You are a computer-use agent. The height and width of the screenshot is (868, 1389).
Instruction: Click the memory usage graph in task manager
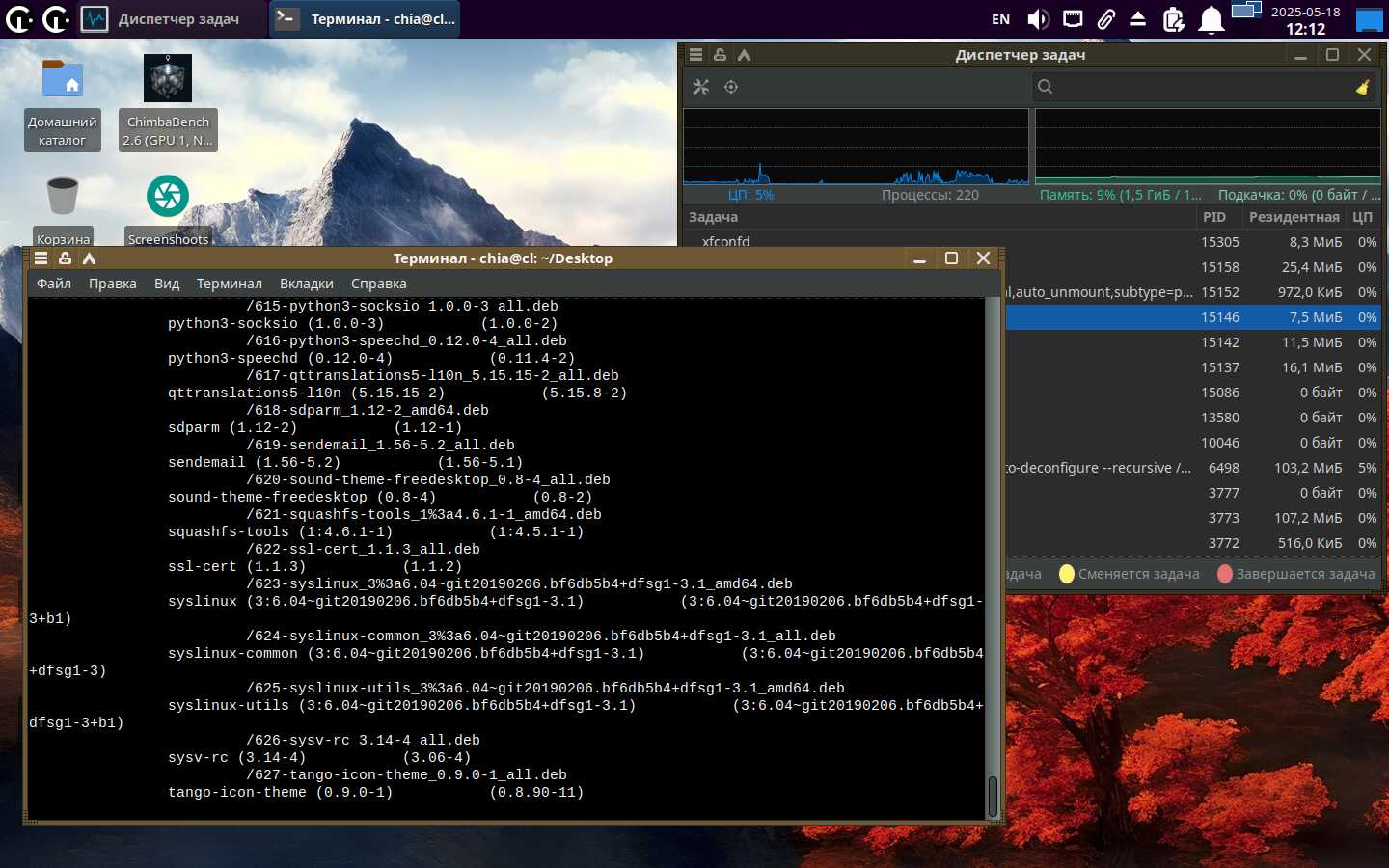1208,147
